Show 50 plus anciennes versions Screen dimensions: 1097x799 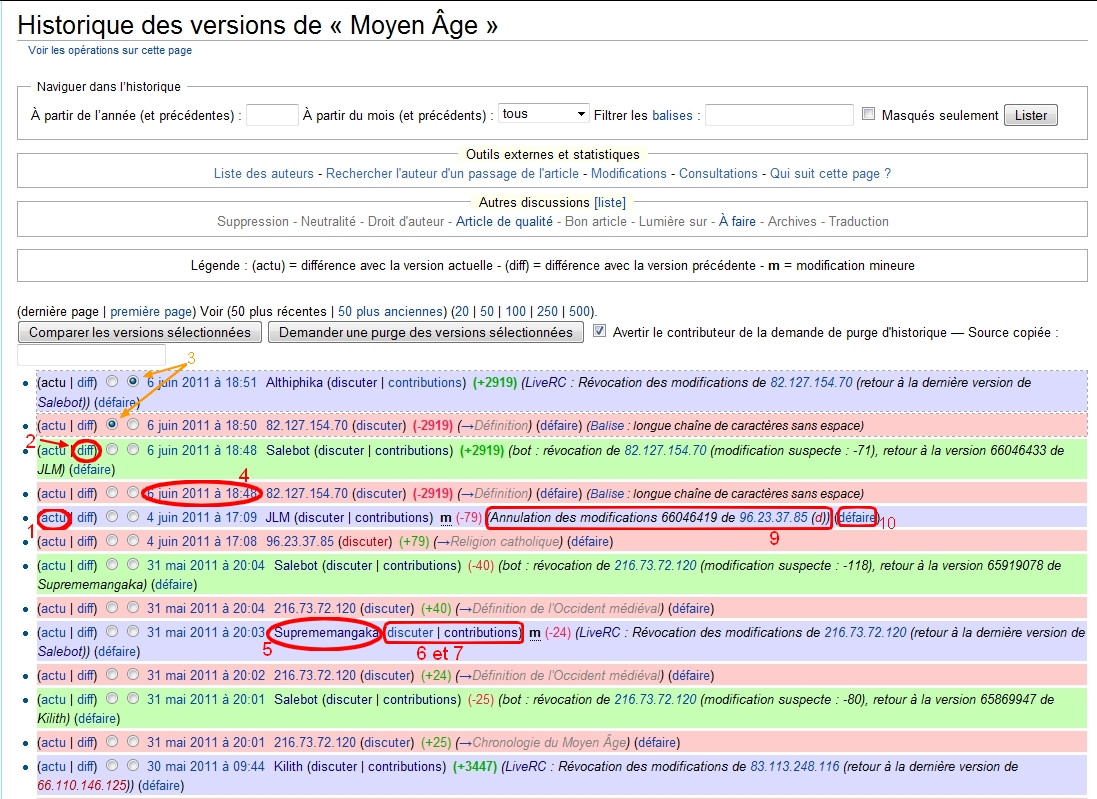(x=391, y=311)
